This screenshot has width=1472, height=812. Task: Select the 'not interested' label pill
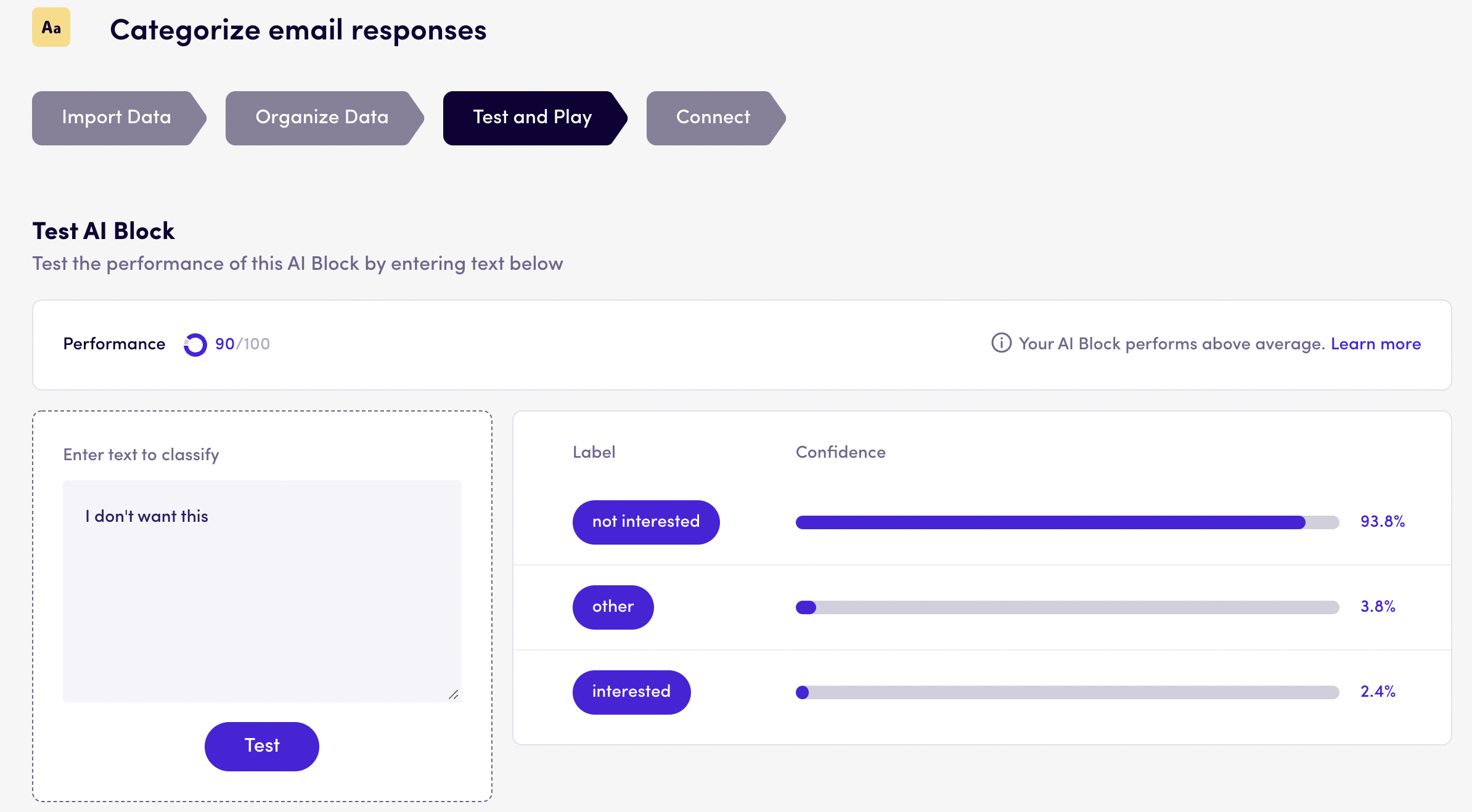[x=646, y=522]
